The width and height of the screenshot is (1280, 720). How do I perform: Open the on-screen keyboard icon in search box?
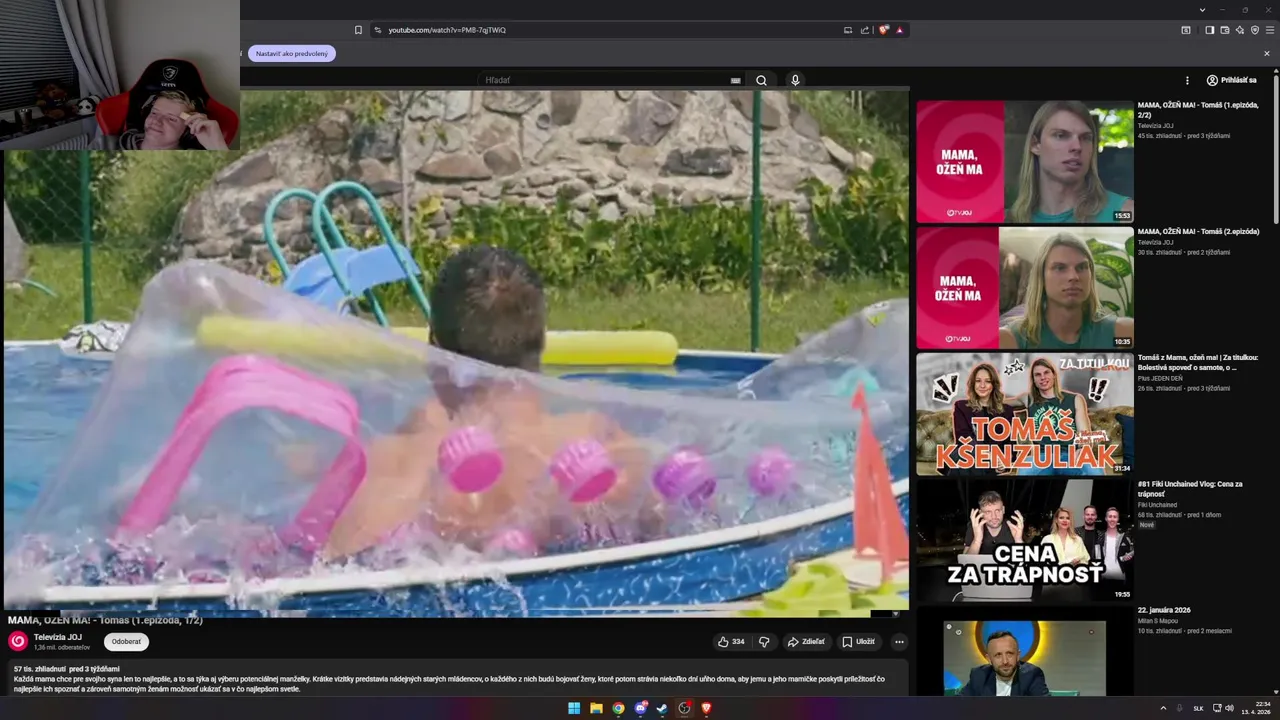point(736,80)
